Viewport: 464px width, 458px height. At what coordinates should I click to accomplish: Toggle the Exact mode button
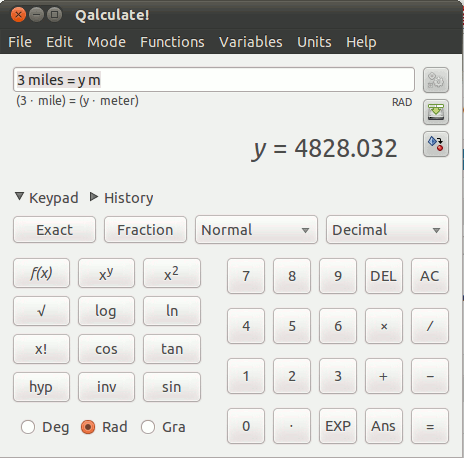tap(54, 230)
